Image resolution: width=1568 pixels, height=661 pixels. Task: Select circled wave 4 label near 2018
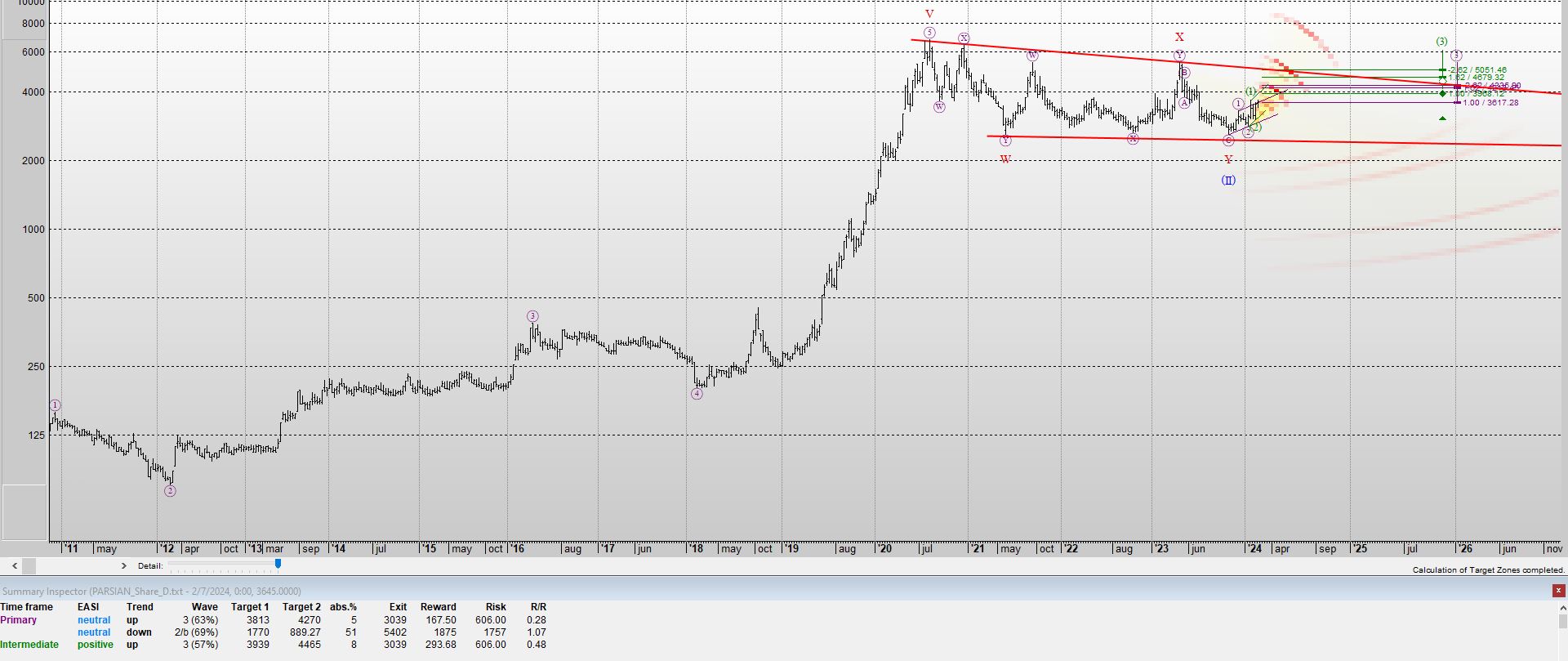pos(697,394)
